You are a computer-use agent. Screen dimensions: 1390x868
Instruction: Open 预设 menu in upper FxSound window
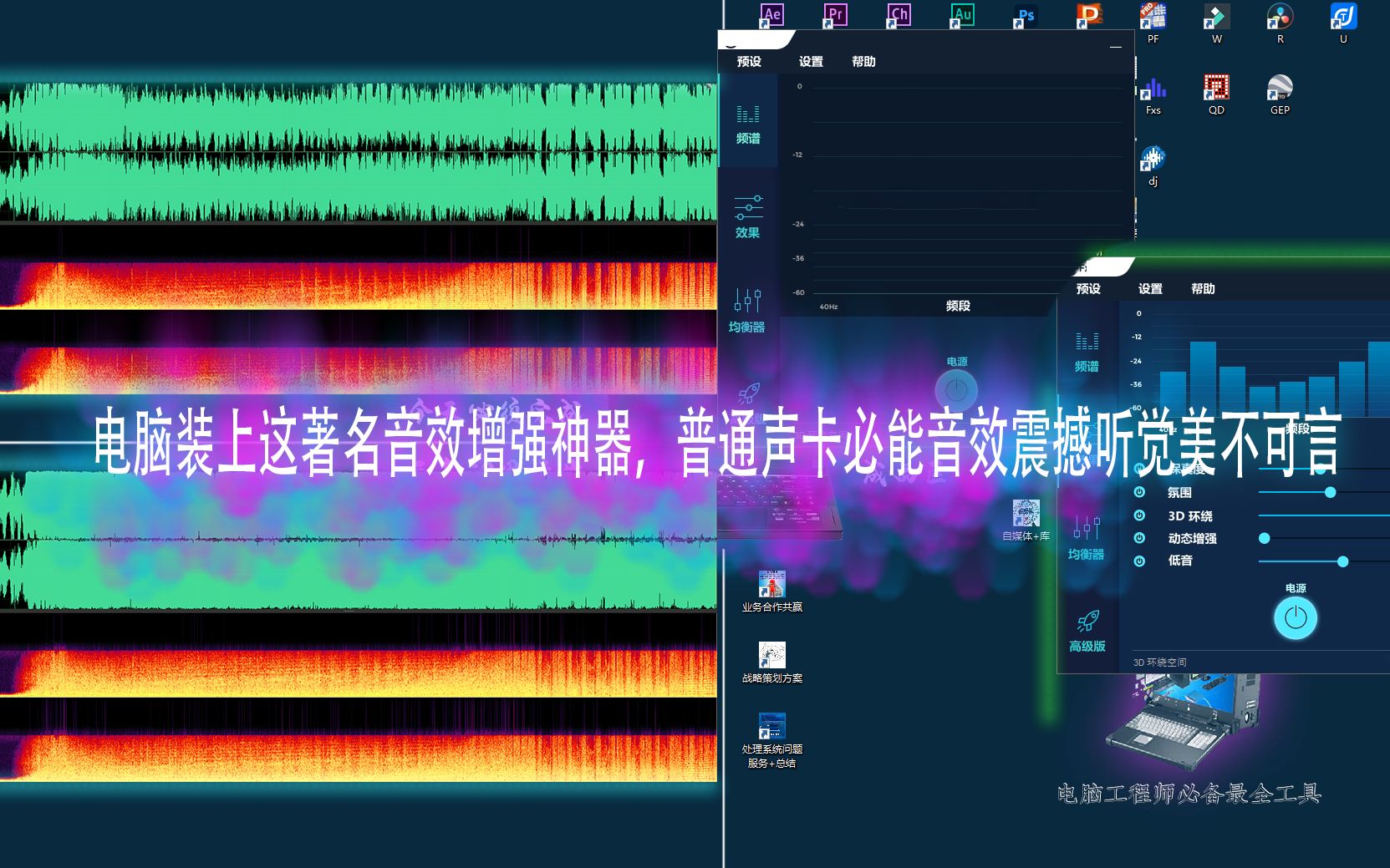point(749,62)
